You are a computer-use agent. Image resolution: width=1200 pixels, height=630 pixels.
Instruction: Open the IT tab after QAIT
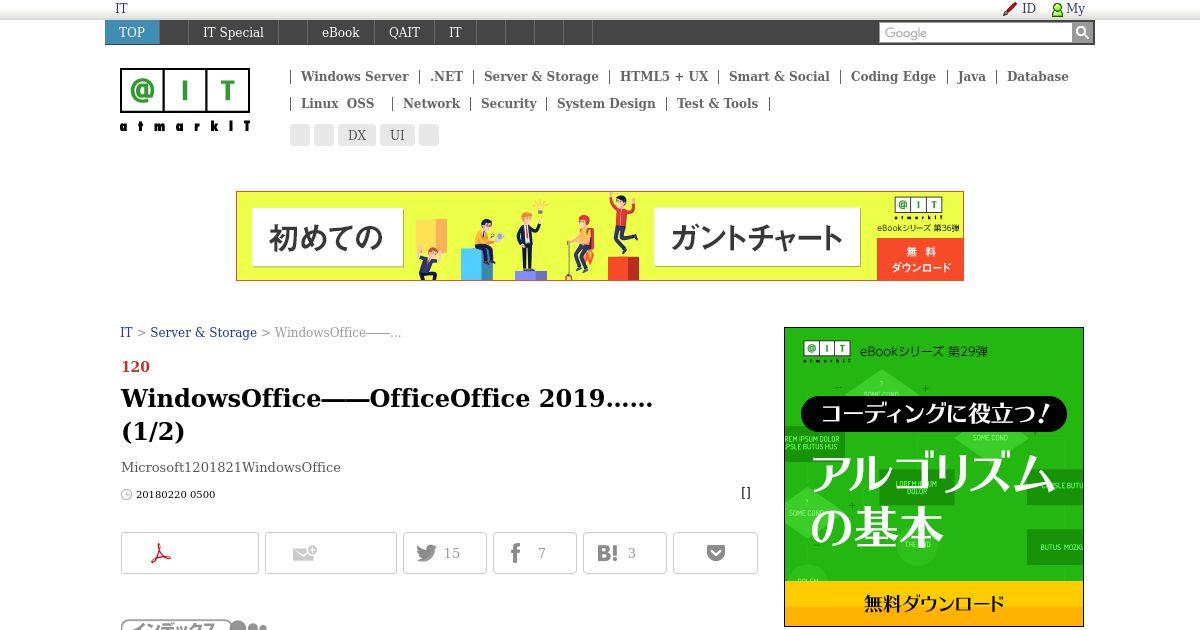tap(455, 32)
